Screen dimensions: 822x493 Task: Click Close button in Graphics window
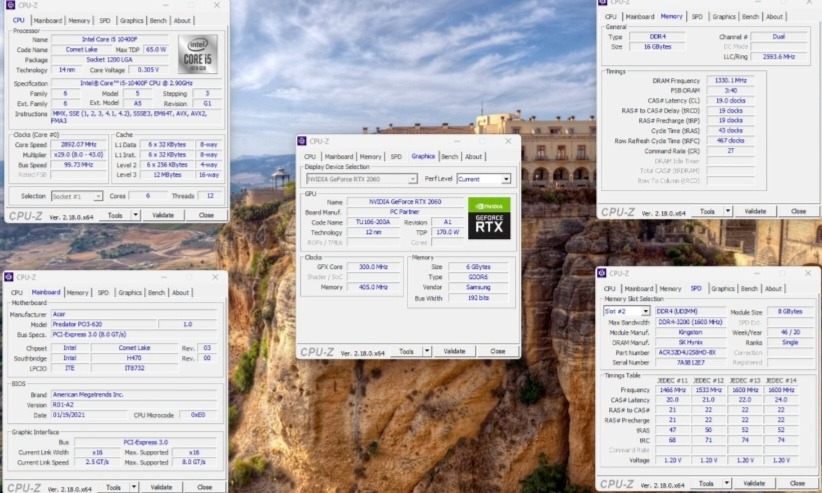click(x=497, y=351)
